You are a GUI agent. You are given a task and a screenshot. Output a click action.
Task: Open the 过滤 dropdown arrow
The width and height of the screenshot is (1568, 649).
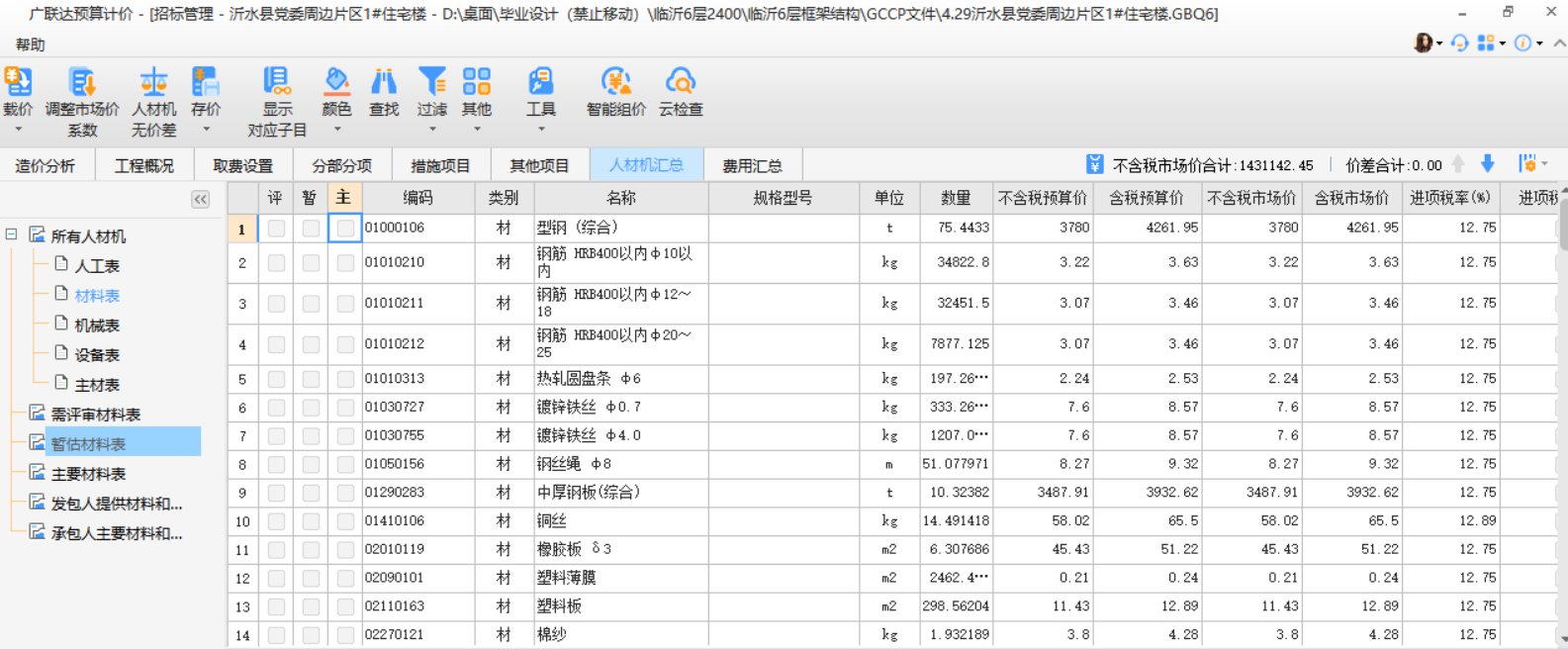click(x=431, y=130)
